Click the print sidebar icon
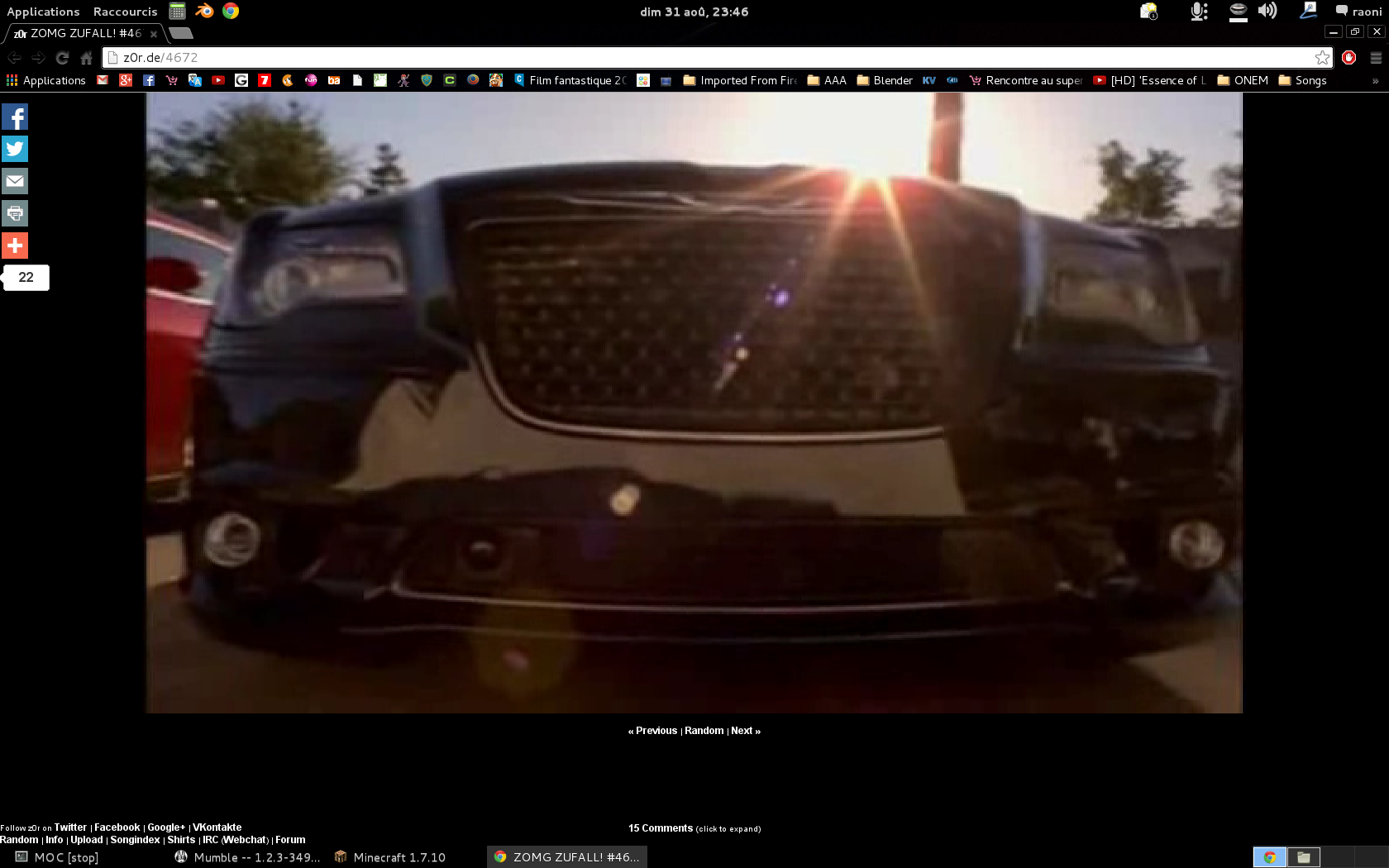 pyautogui.click(x=15, y=213)
